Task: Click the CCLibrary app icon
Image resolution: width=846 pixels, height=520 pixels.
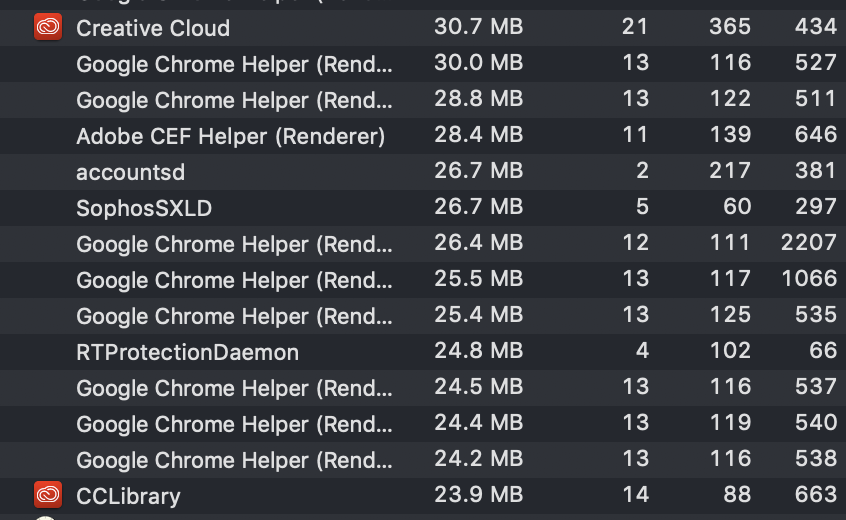Action: pyautogui.click(x=48, y=495)
